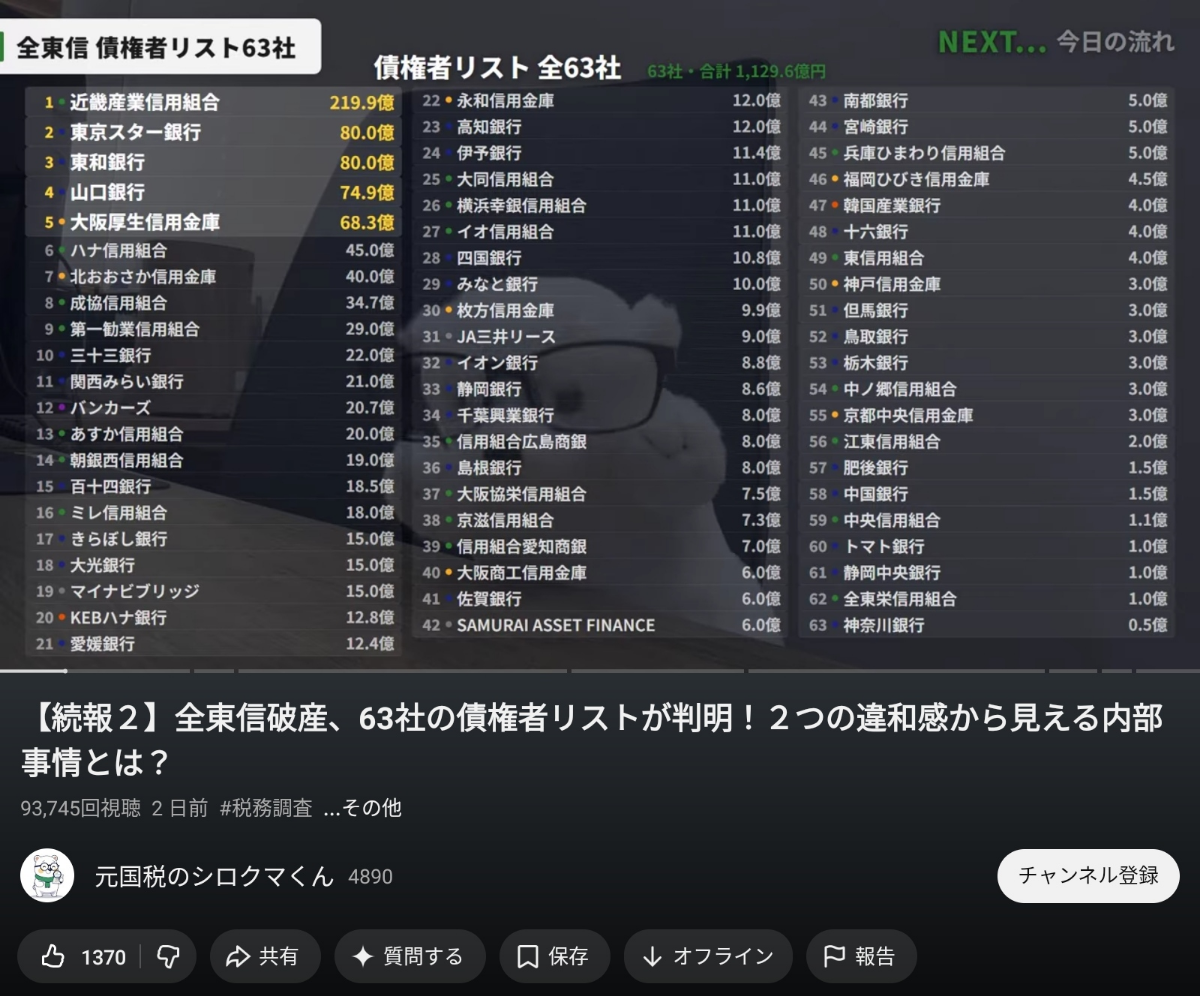
Task: Click the video title 【続報２】全東信破産
Action: click(x=592, y=740)
